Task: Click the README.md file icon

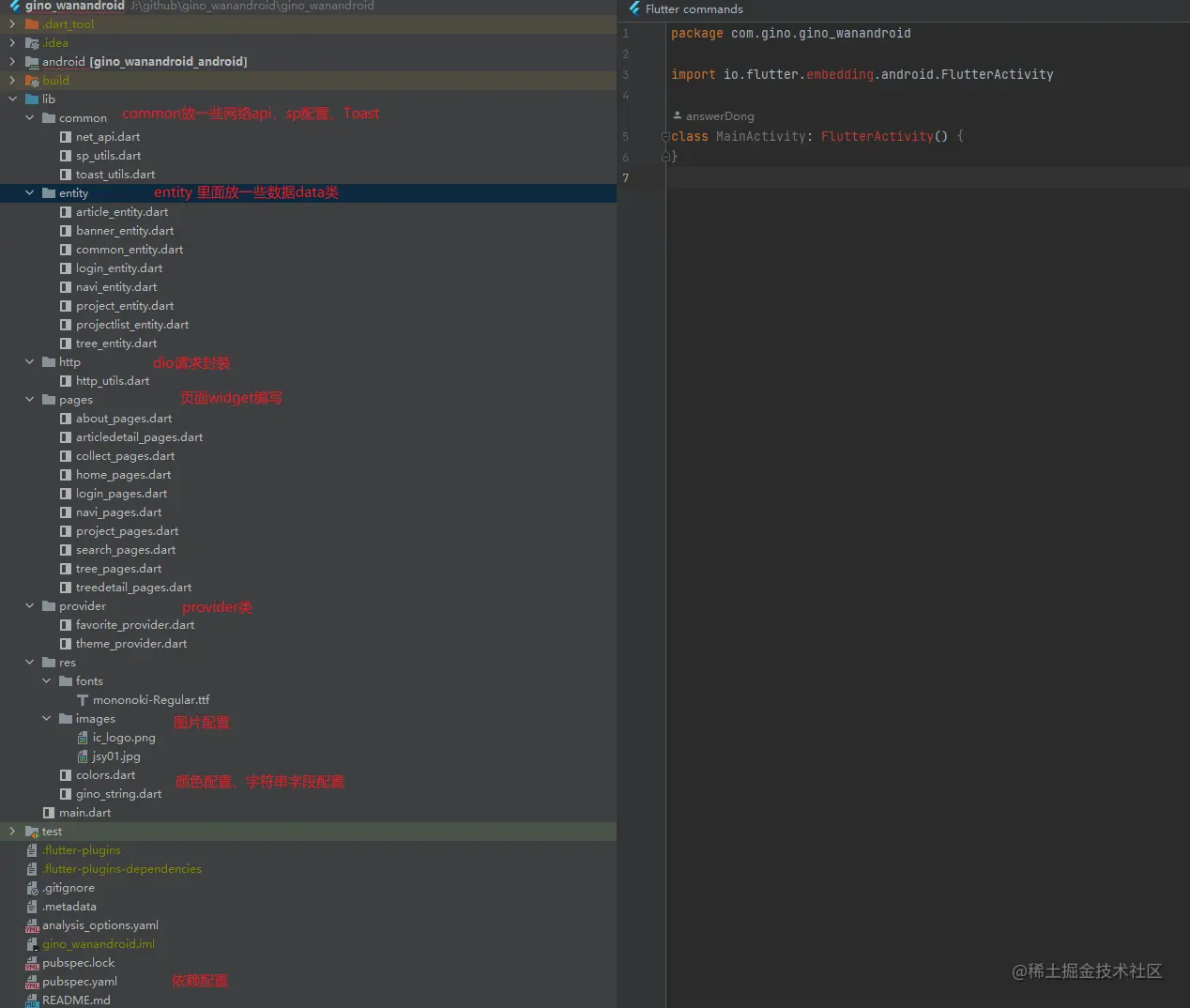Action: (x=32, y=1000)
